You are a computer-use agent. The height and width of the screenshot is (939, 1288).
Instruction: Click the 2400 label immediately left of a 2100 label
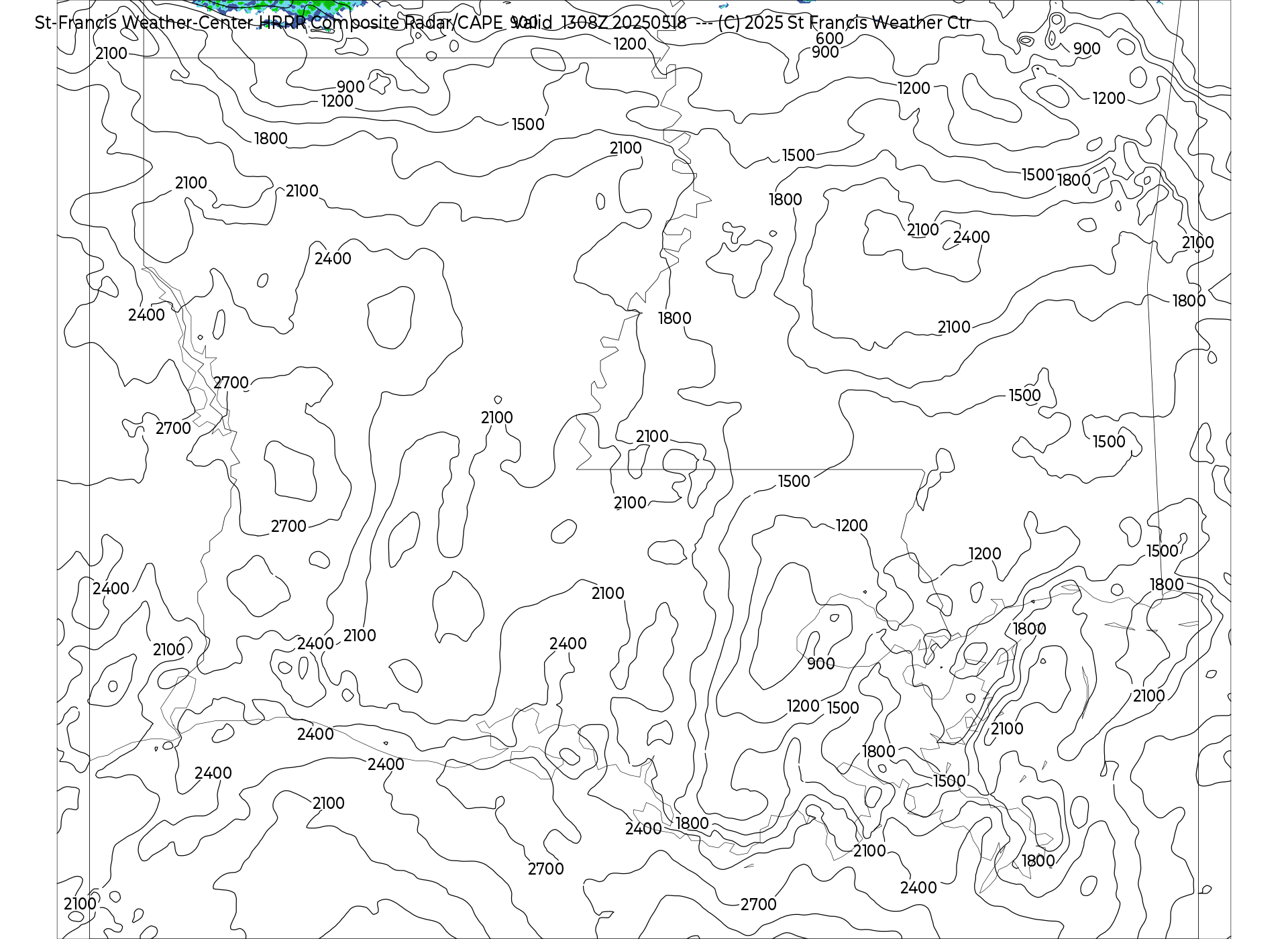(315, 644)
